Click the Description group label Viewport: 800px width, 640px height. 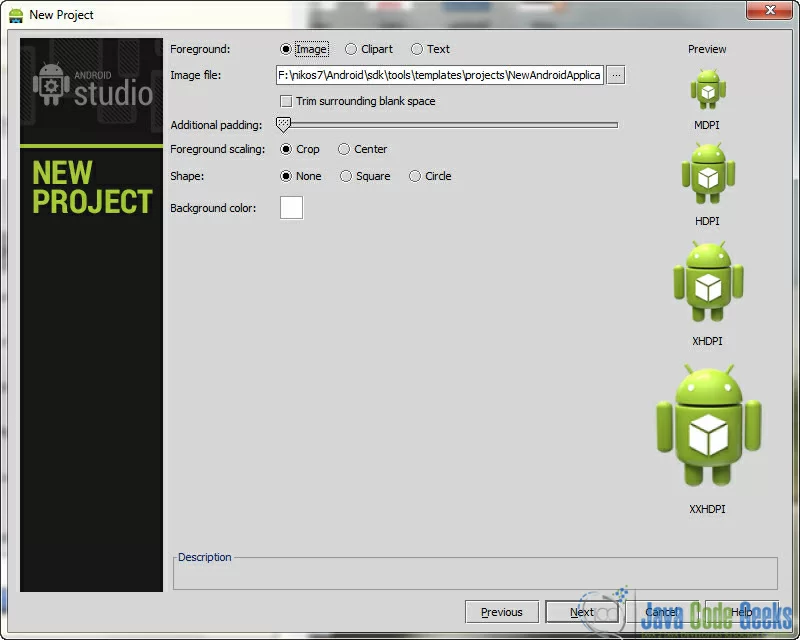pos(205,557)
